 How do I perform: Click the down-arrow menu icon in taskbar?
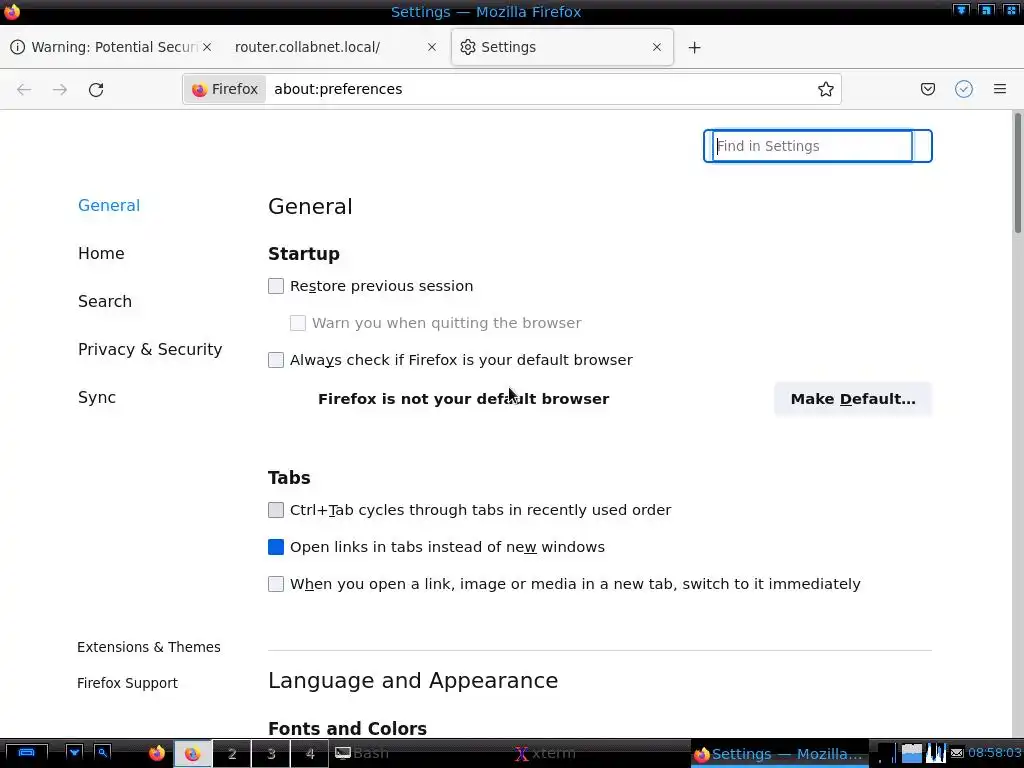74,753
